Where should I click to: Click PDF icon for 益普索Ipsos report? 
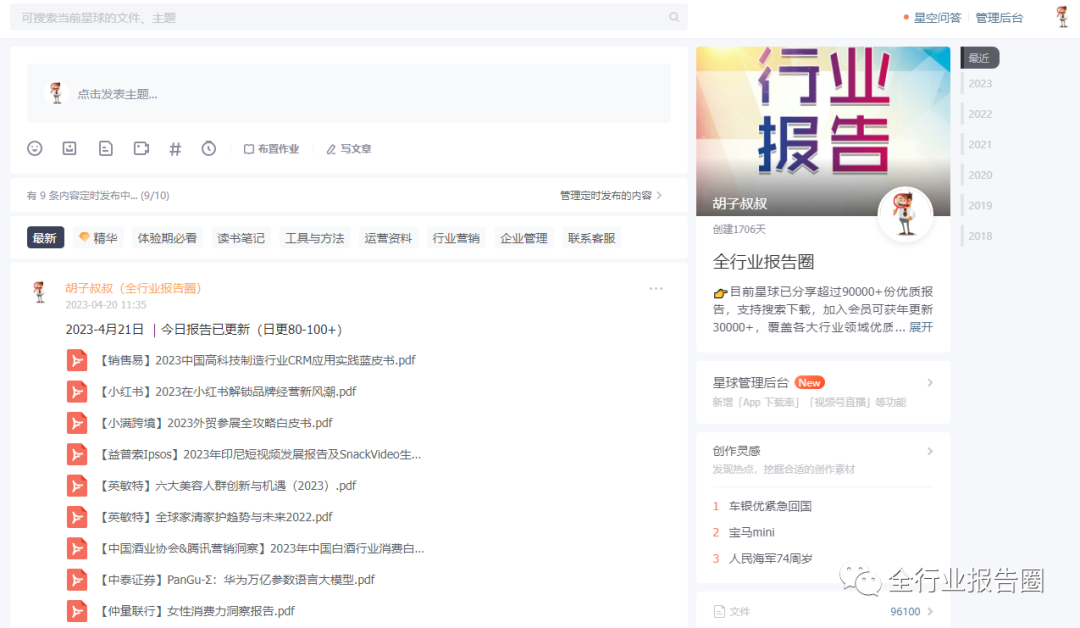point(77,454)
